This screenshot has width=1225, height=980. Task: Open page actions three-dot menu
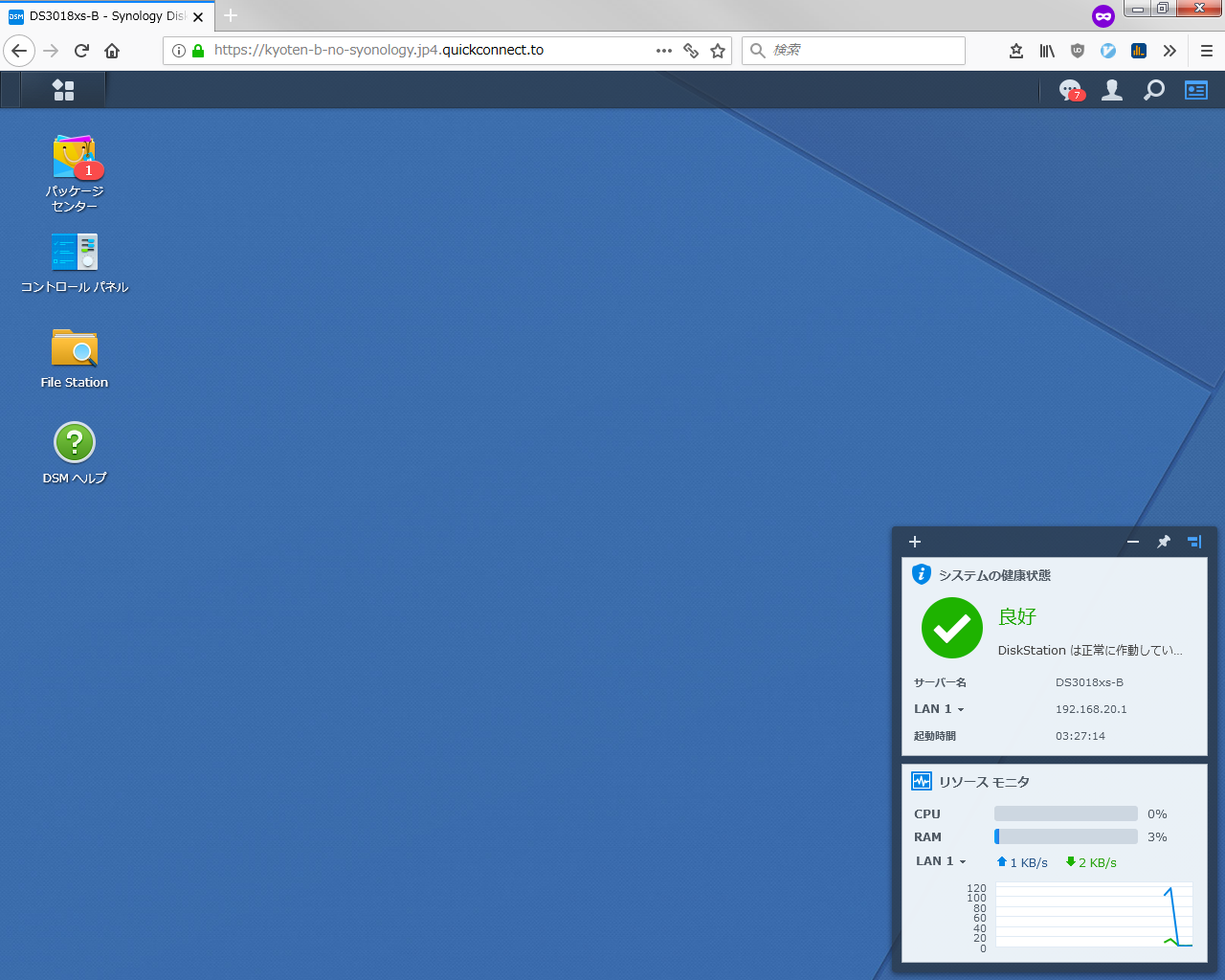tap(664, 51)
